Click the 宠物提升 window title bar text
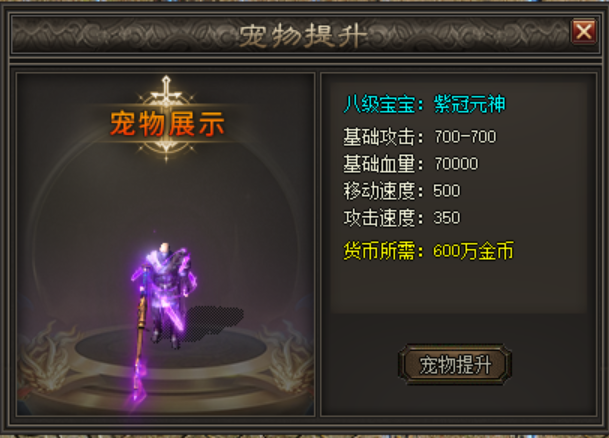Screen dimensions: 609x438 point(303,36)
